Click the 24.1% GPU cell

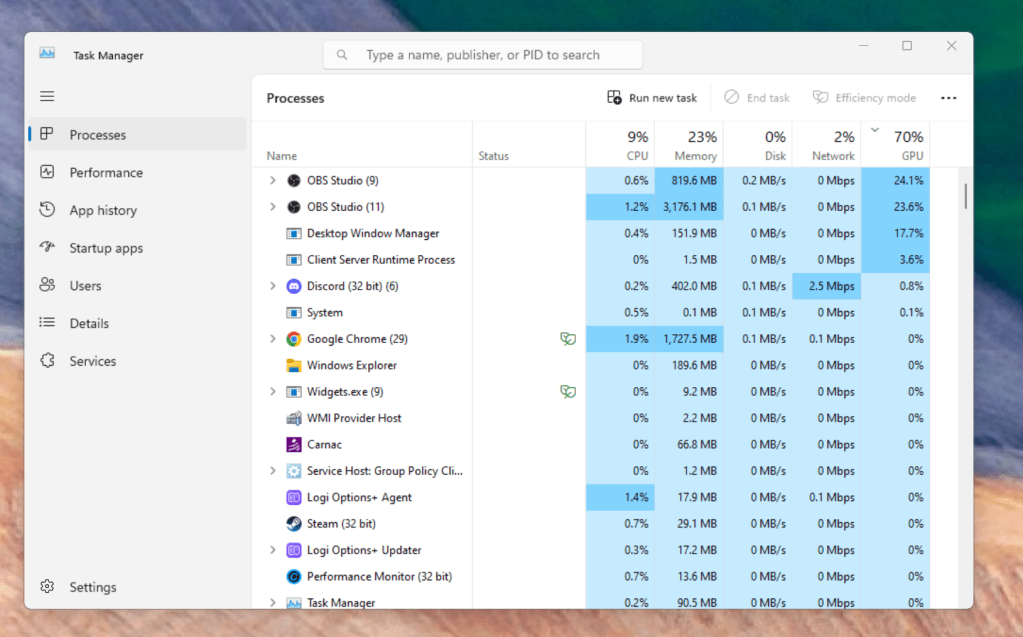pos(896,181)
